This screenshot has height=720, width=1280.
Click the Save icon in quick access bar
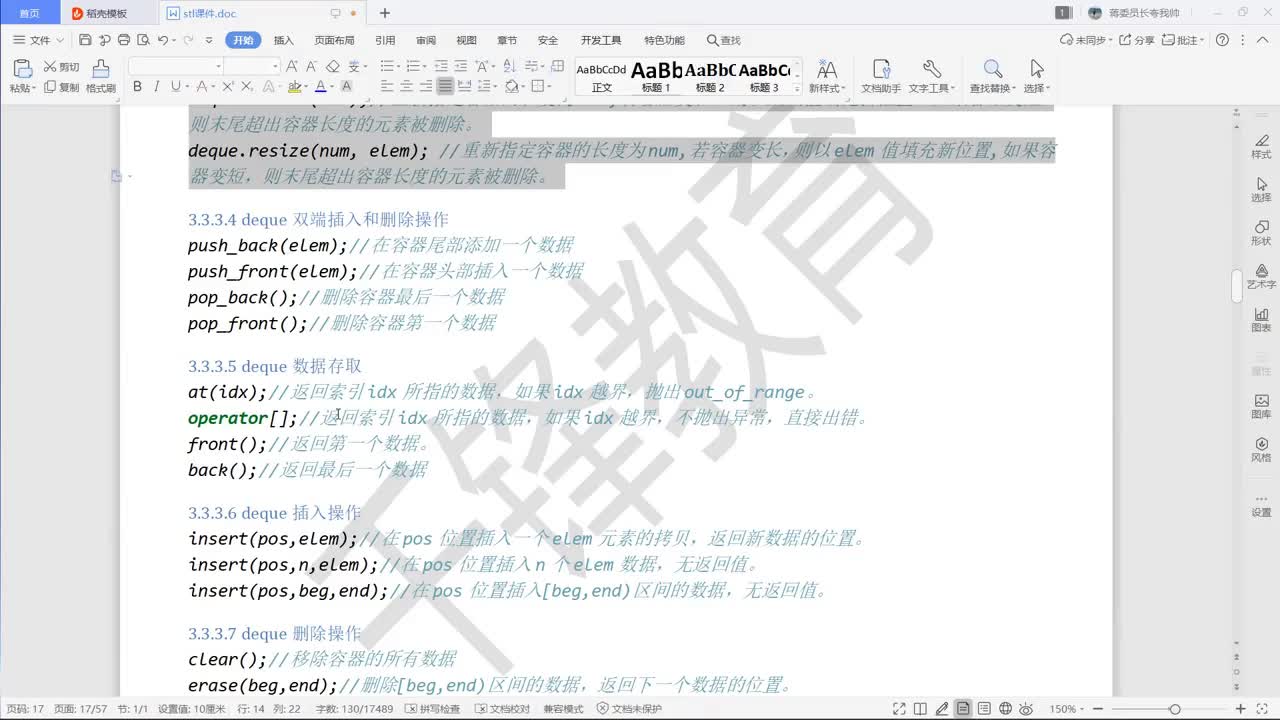(85, 40)
